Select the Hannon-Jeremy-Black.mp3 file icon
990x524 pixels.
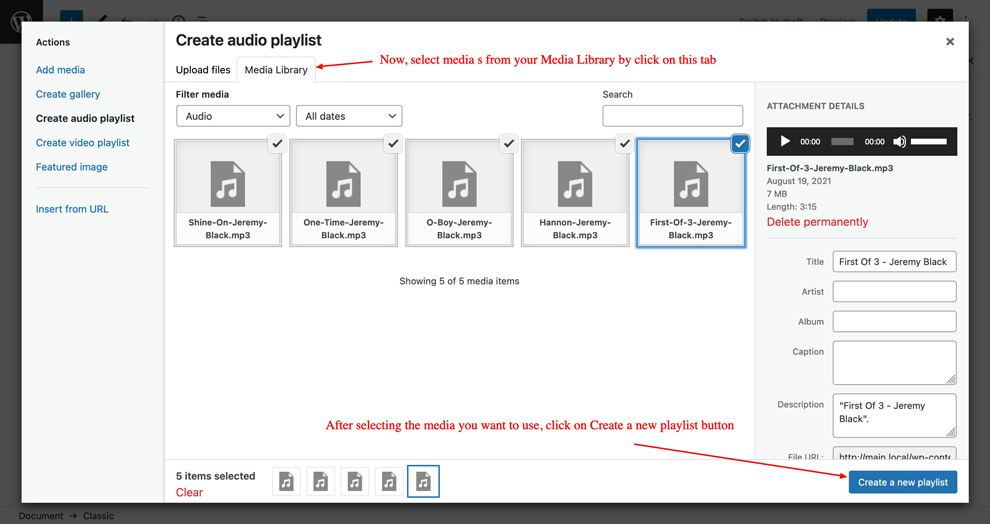pos(575,184)
